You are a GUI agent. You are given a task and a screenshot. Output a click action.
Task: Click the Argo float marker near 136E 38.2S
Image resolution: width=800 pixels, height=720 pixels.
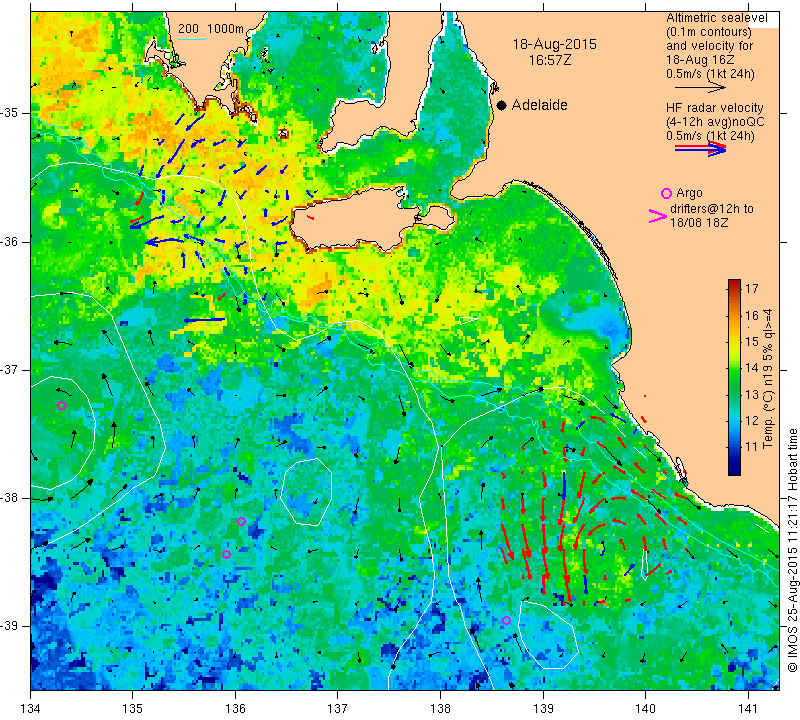pos(241,522)
